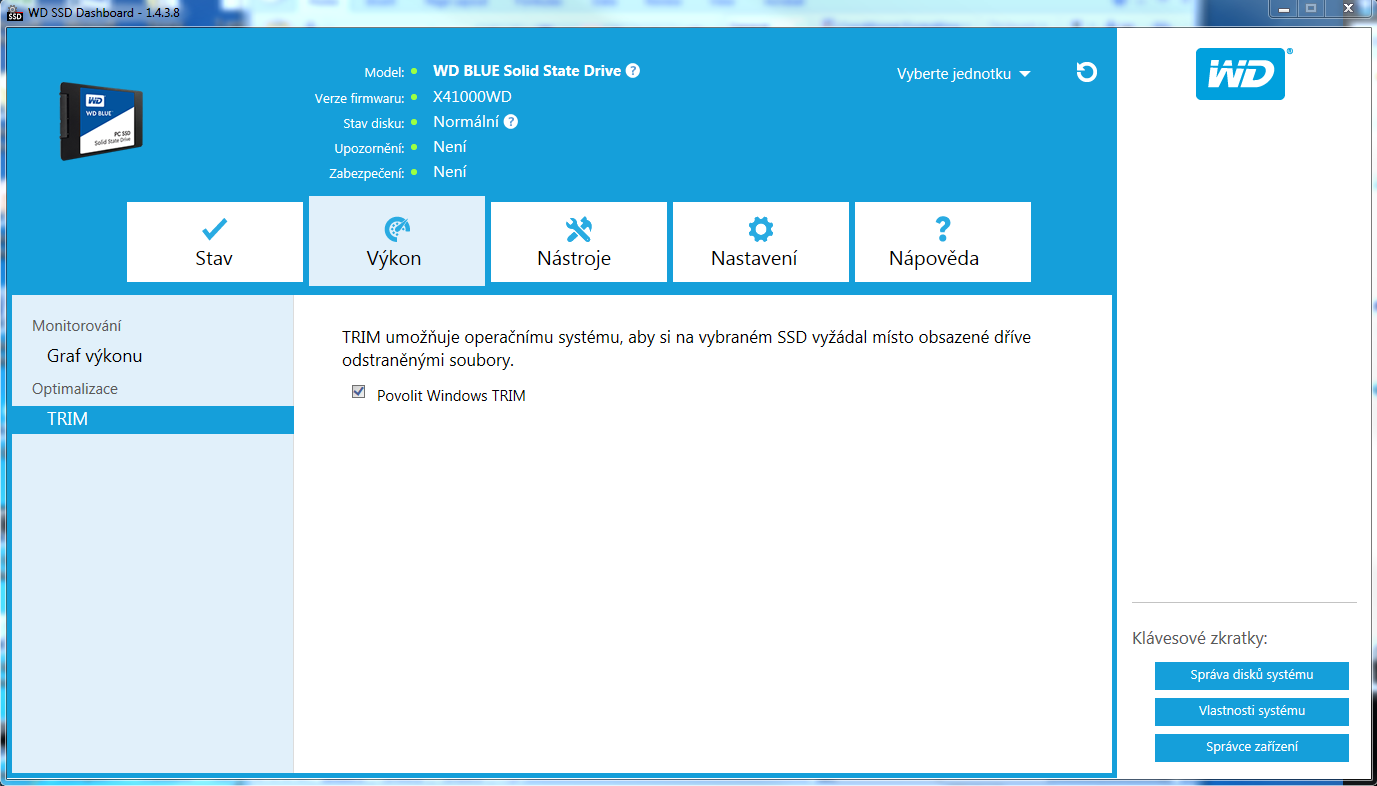Click the firmware version X41000WD text
This screenshot has height=786, width=1377.
(472, 97)
